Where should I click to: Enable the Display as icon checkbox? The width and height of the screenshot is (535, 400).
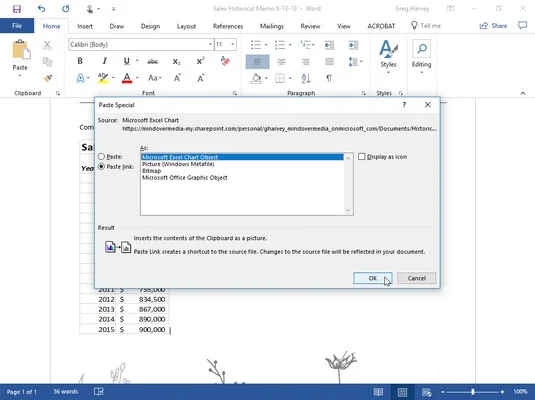tap(362, 157)
